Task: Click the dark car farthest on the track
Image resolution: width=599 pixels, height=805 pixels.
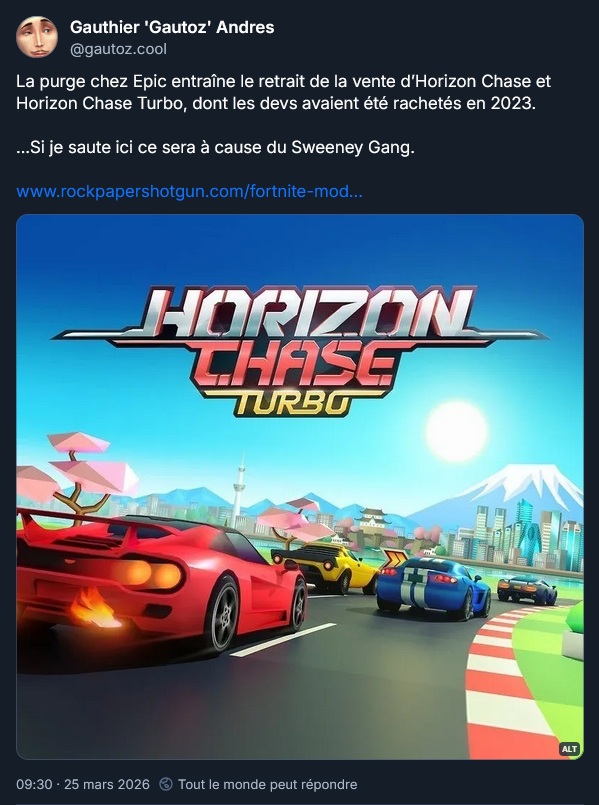Action: 527,589
